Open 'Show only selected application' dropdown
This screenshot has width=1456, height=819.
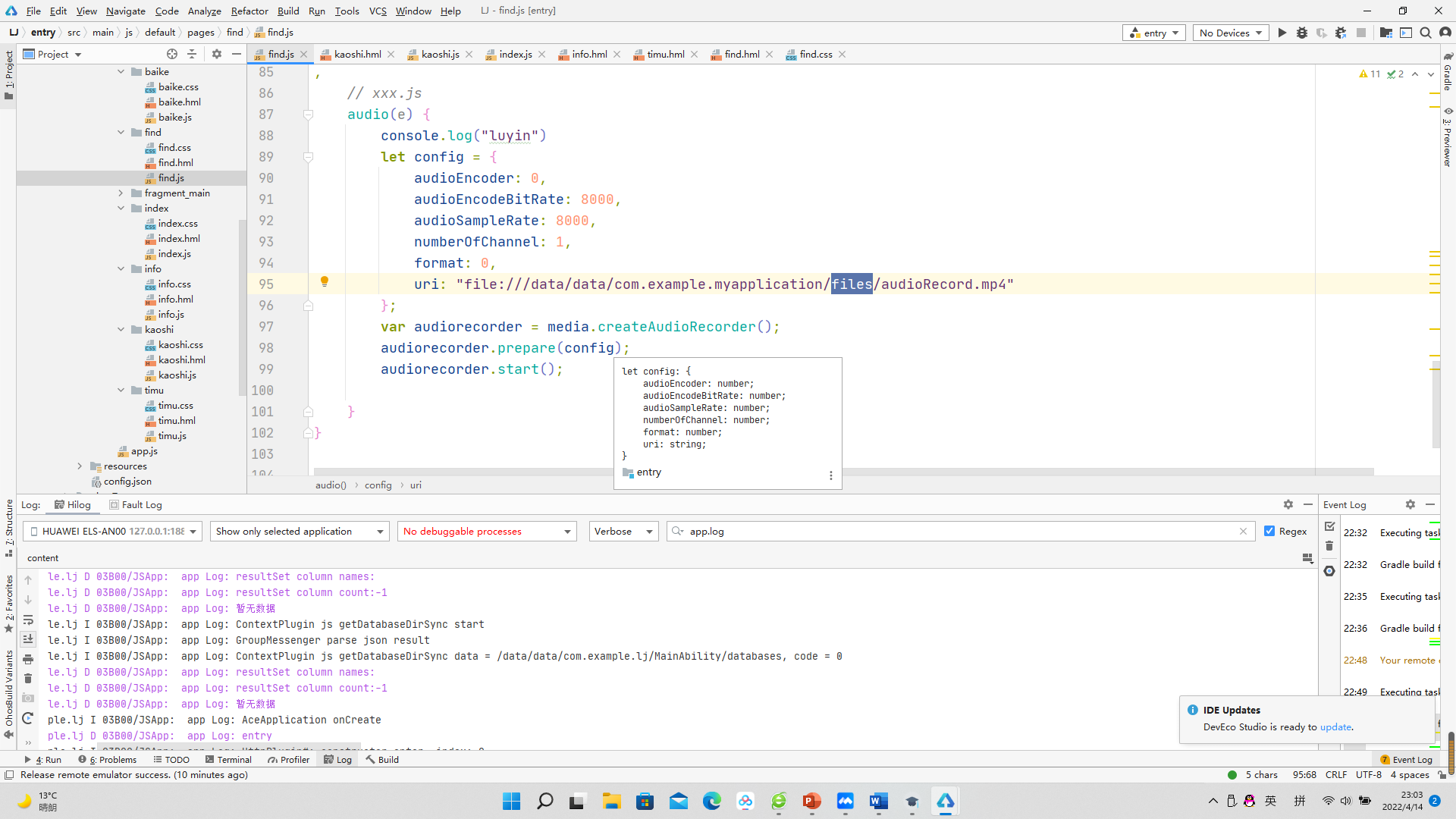pyautogui.click(x=300, y=532)
